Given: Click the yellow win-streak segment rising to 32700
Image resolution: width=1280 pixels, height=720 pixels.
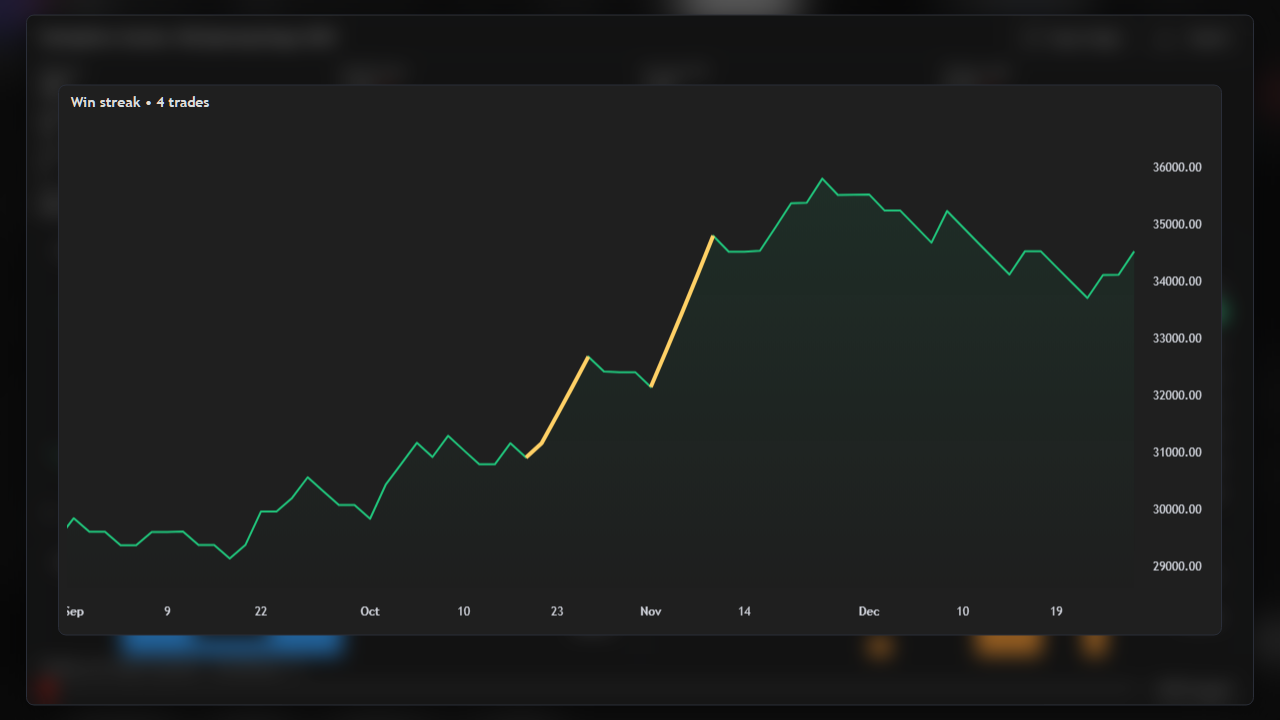Looking at the screenshot, I should tap(557, 407).
